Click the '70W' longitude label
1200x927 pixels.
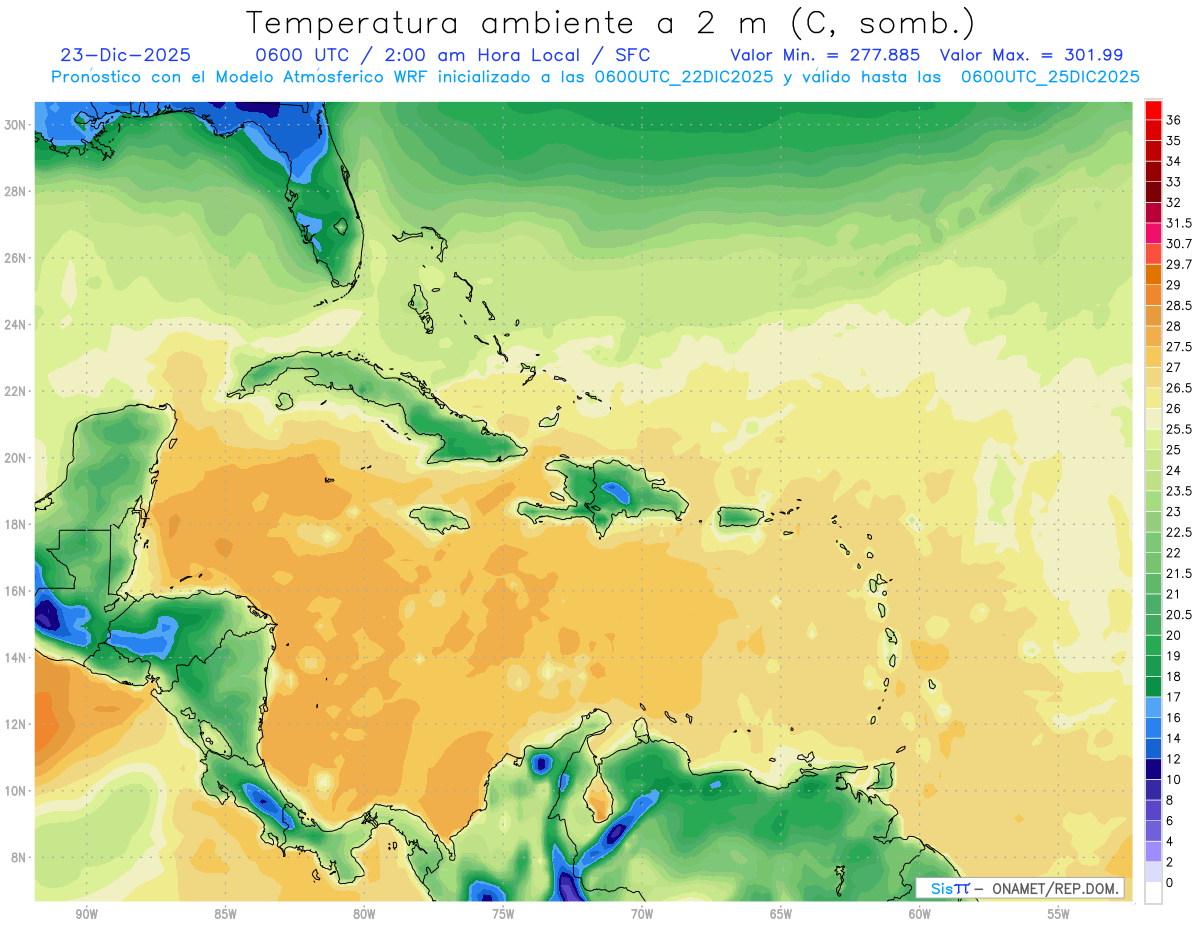click(642, 914)
